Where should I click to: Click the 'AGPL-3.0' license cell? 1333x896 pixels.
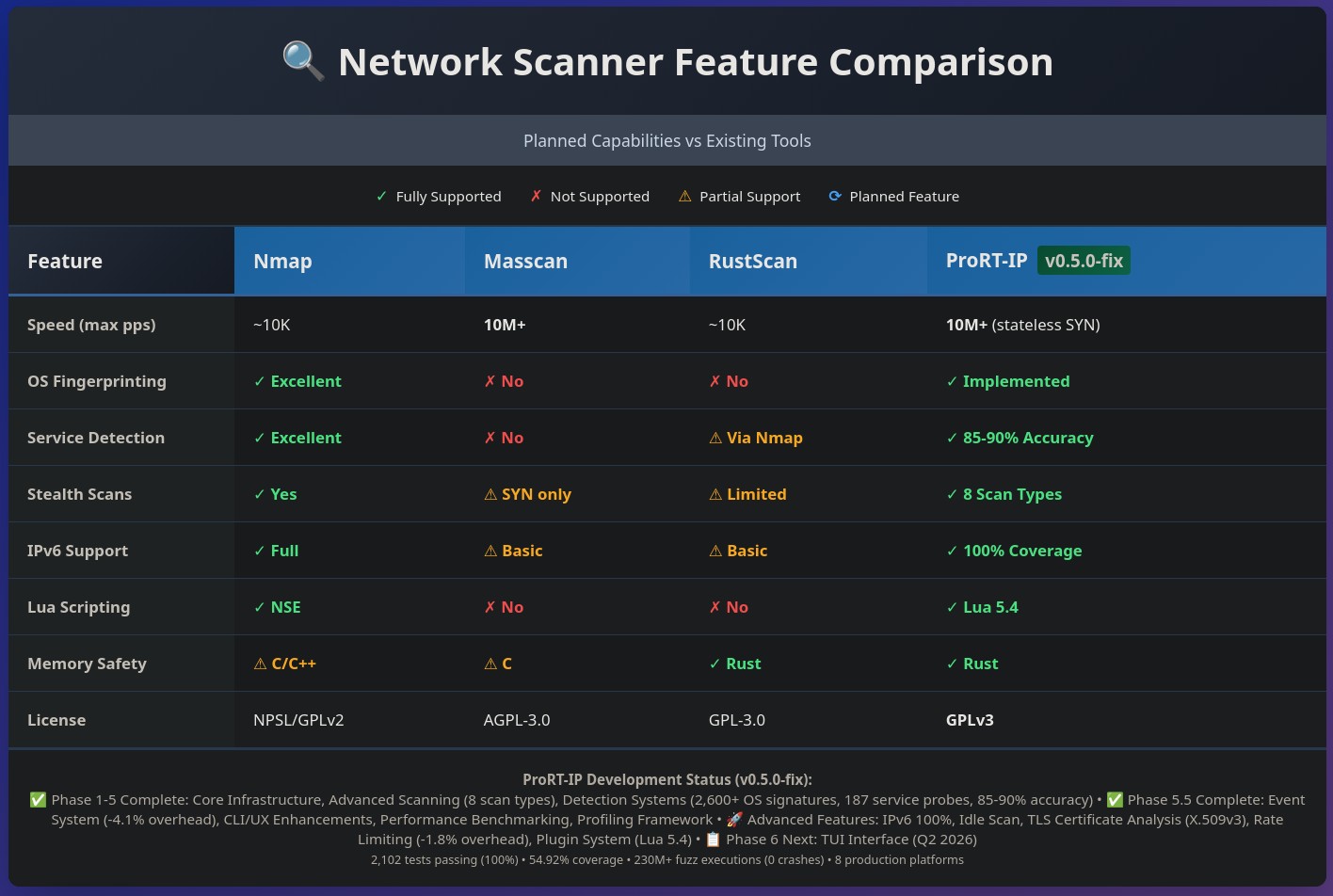pyautogui.click(x=517, y=720)
